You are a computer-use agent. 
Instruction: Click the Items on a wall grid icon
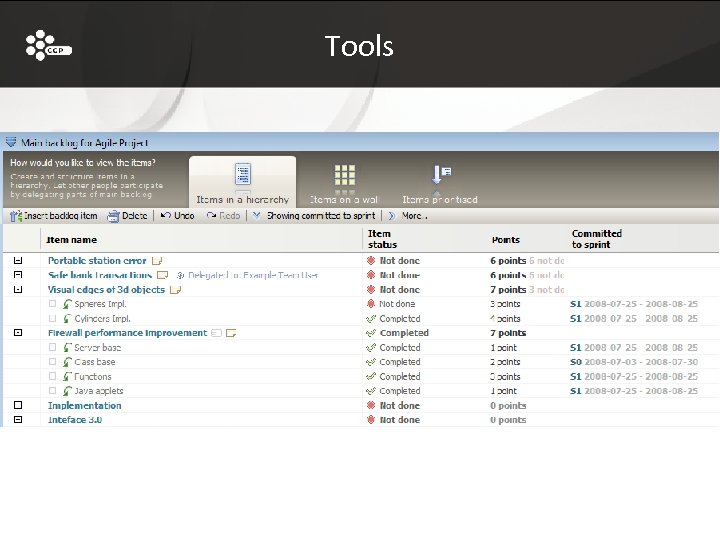(344, 175)
